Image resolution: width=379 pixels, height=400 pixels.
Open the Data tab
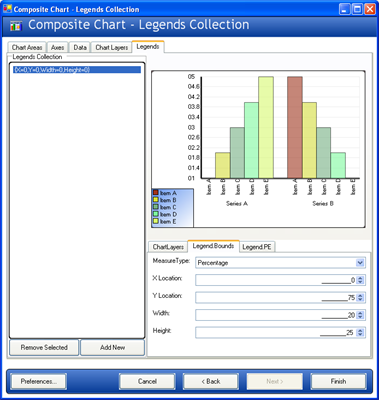(80, 47)
